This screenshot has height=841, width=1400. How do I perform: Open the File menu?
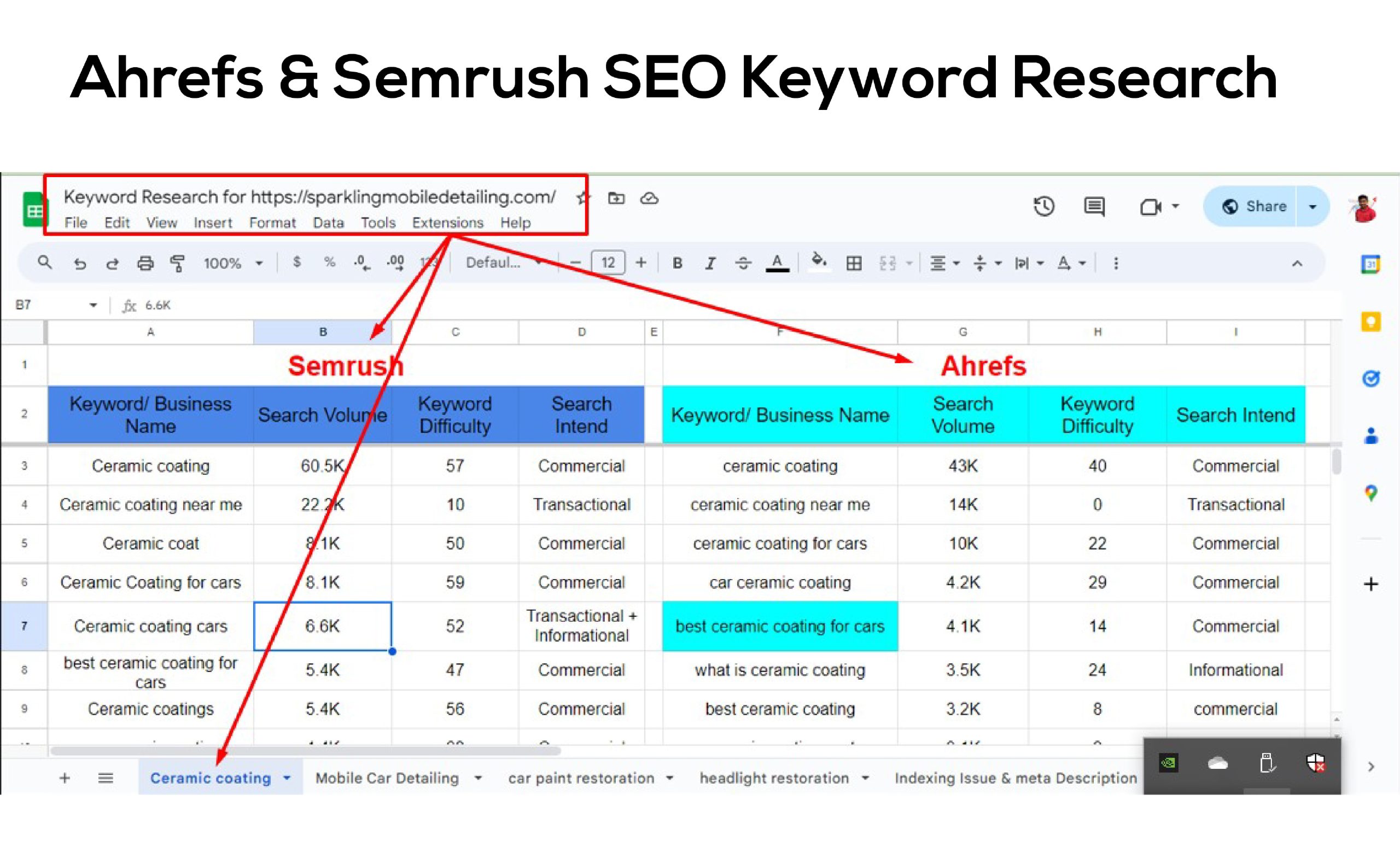pyautogui.click(x=75, y=223)
